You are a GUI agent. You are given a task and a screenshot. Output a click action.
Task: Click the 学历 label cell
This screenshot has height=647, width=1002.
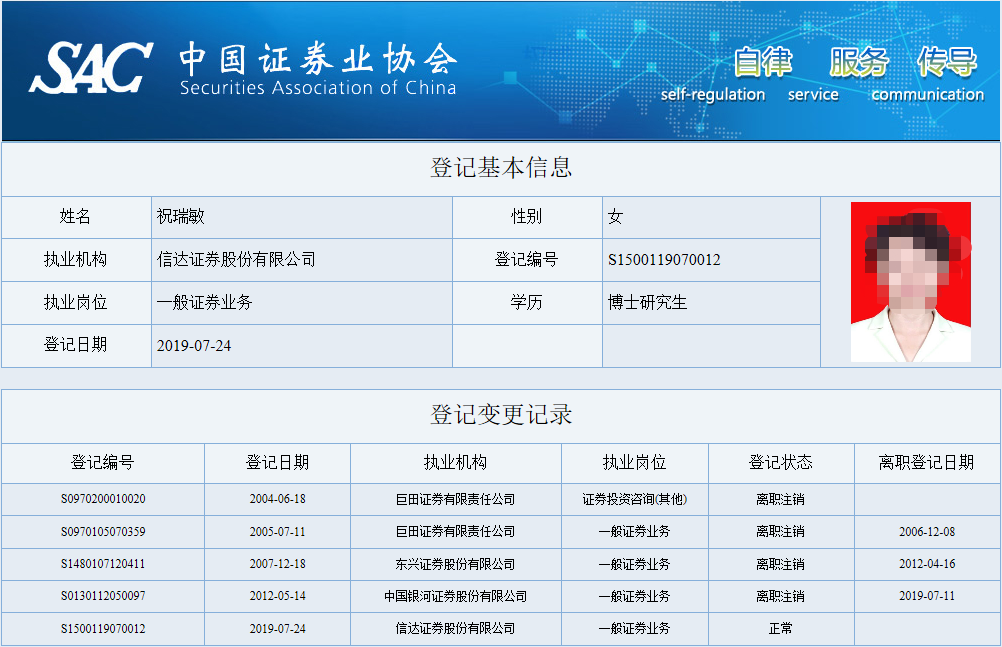527,302
